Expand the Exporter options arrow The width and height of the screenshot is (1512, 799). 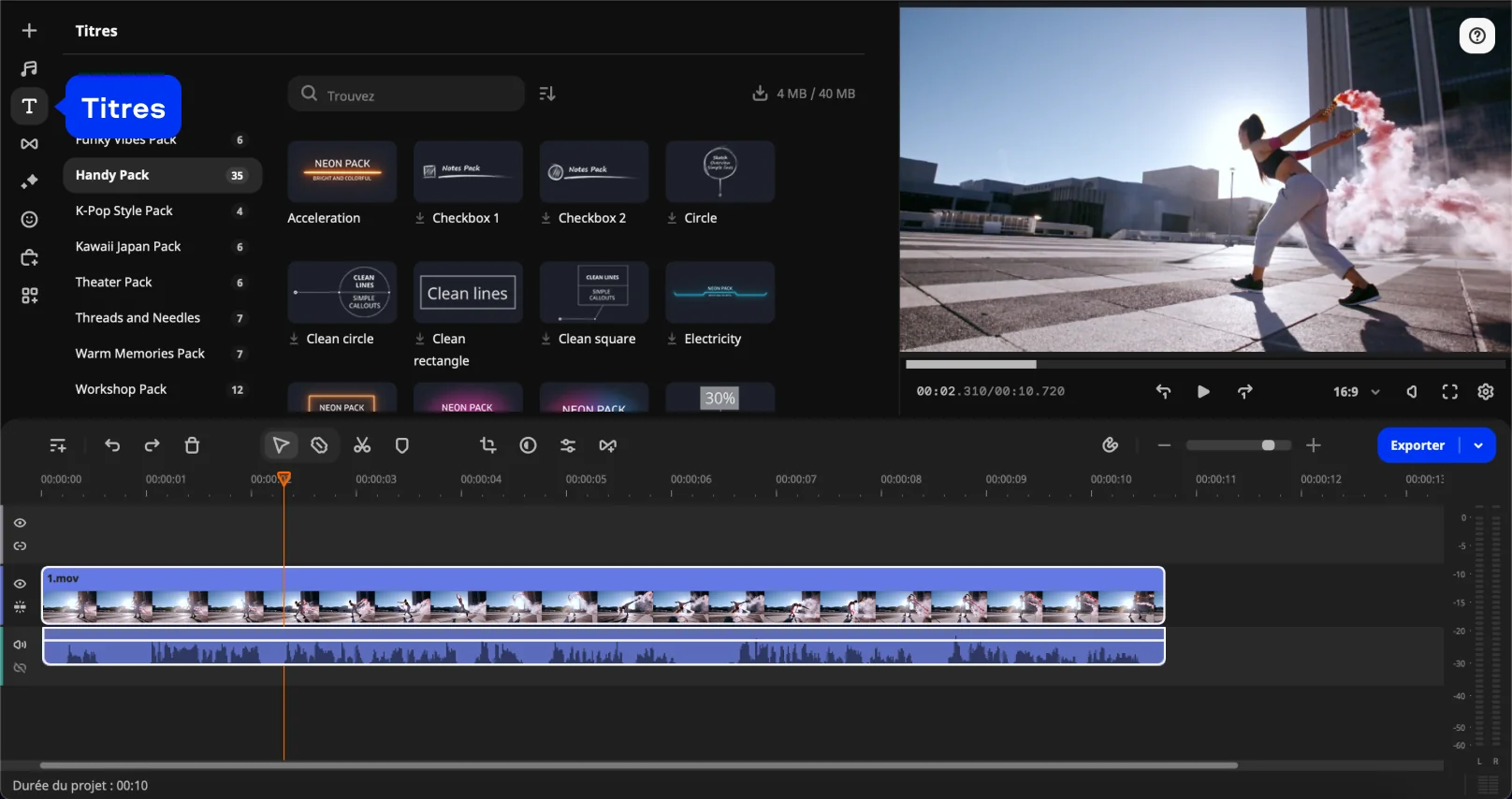pos(1478,445)
